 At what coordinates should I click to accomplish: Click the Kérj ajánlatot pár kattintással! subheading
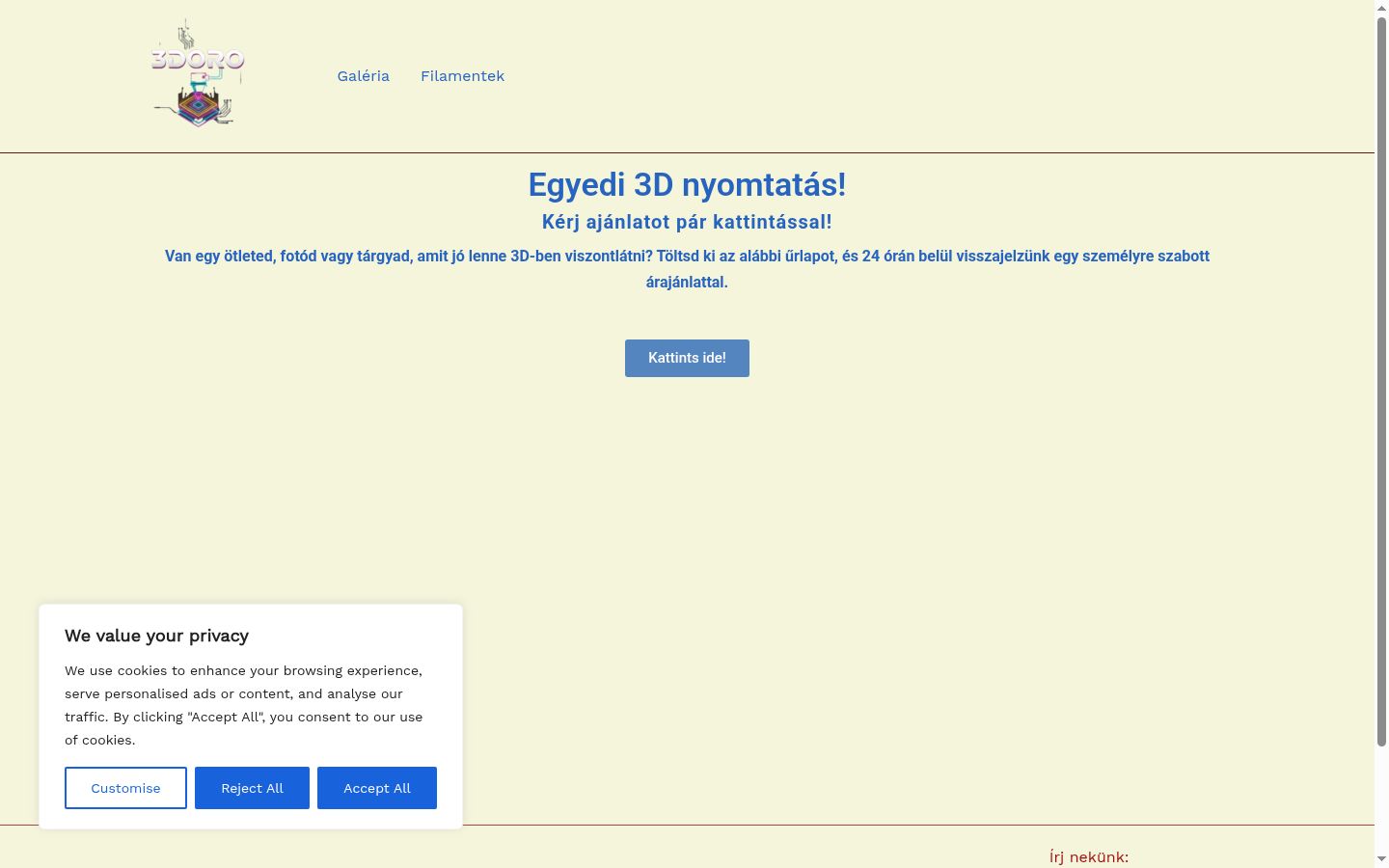point(687,222)
